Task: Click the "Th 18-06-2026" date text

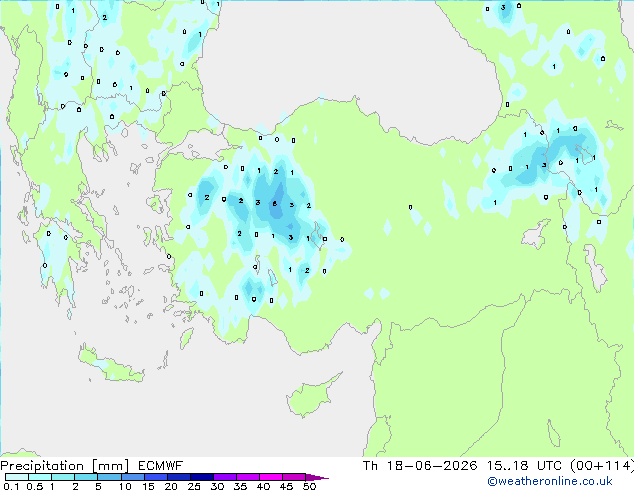Action: point(420,466)
